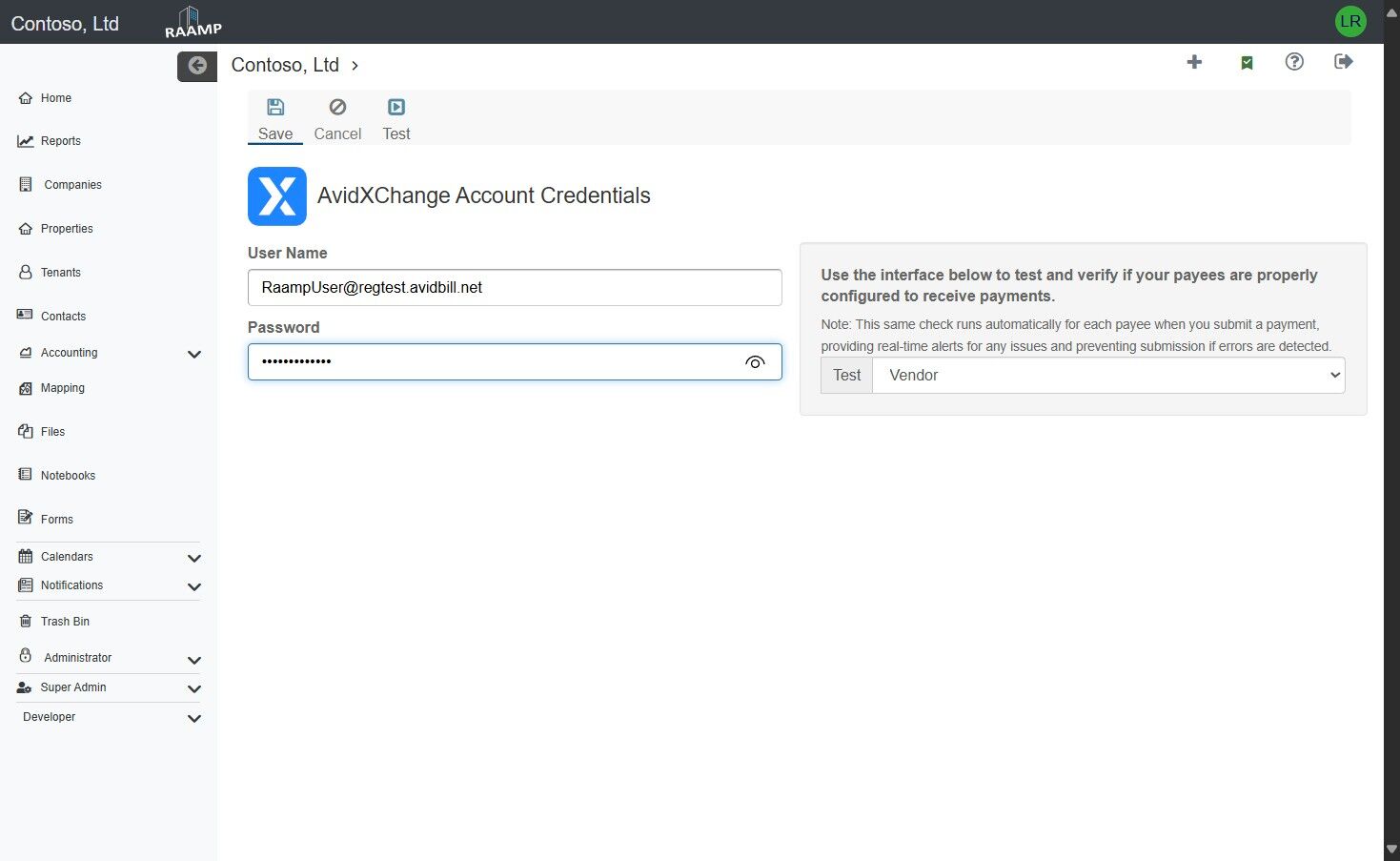Expand the Accounting menu

click(x=194, y=354)
